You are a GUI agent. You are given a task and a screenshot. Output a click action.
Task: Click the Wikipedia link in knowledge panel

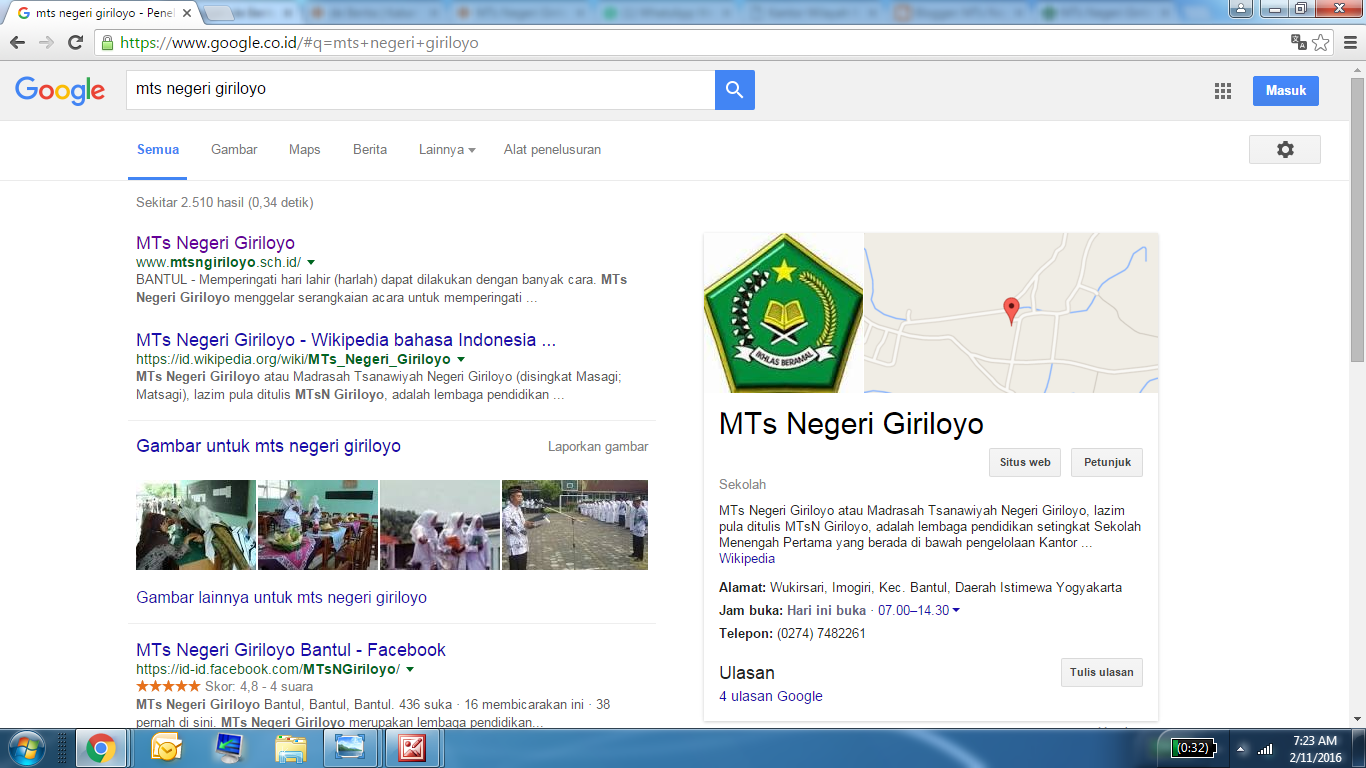(747, 558)
